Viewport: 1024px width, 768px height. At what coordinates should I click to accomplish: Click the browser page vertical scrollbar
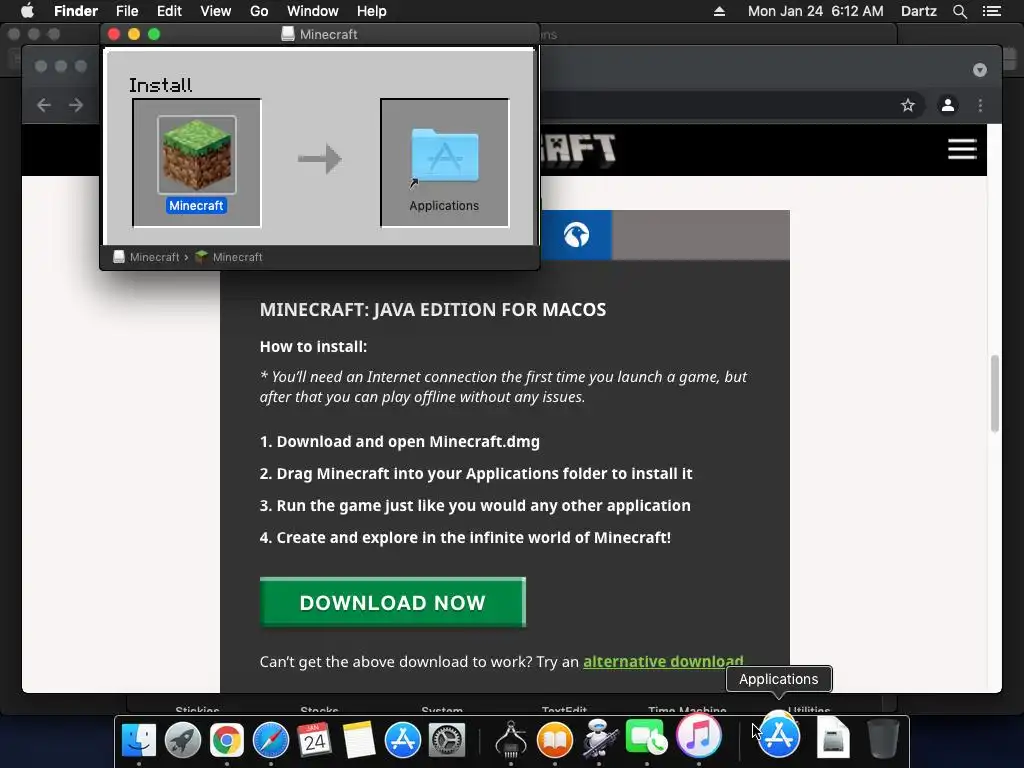tap(995, 394)
